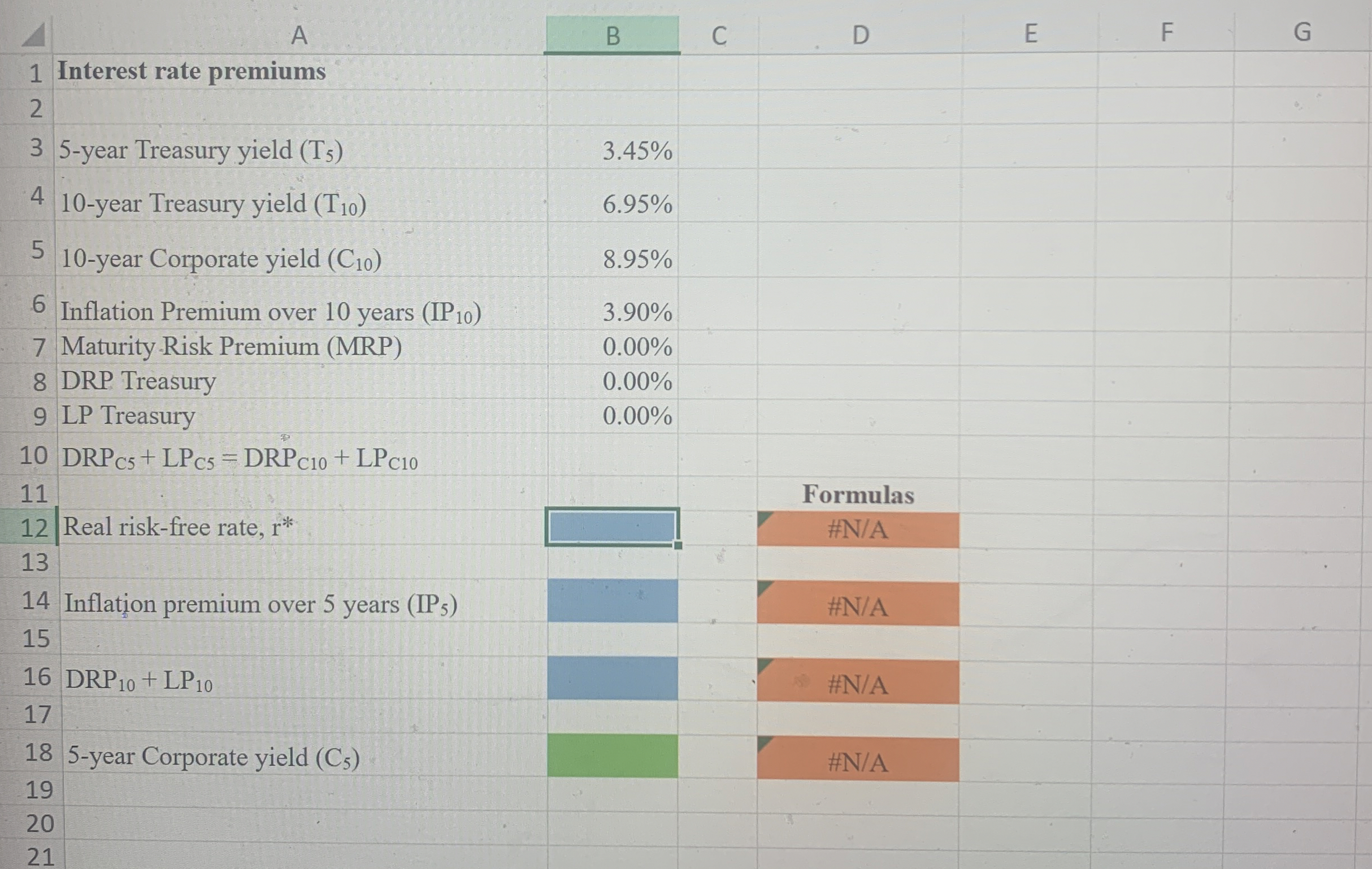Click row number 3 to select the row

[x=36, y=151]
